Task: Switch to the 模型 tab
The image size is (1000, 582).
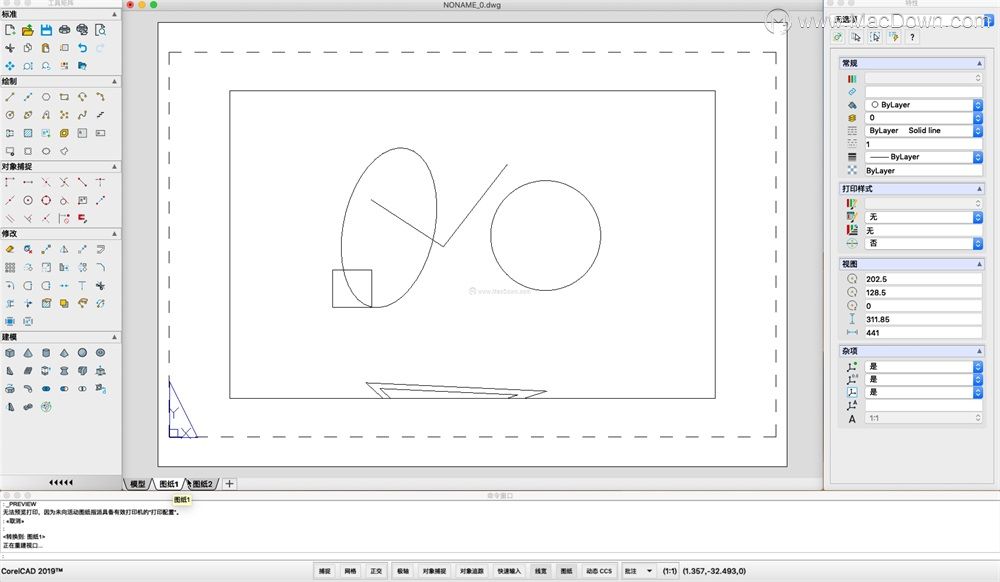Action: [138, 484]
